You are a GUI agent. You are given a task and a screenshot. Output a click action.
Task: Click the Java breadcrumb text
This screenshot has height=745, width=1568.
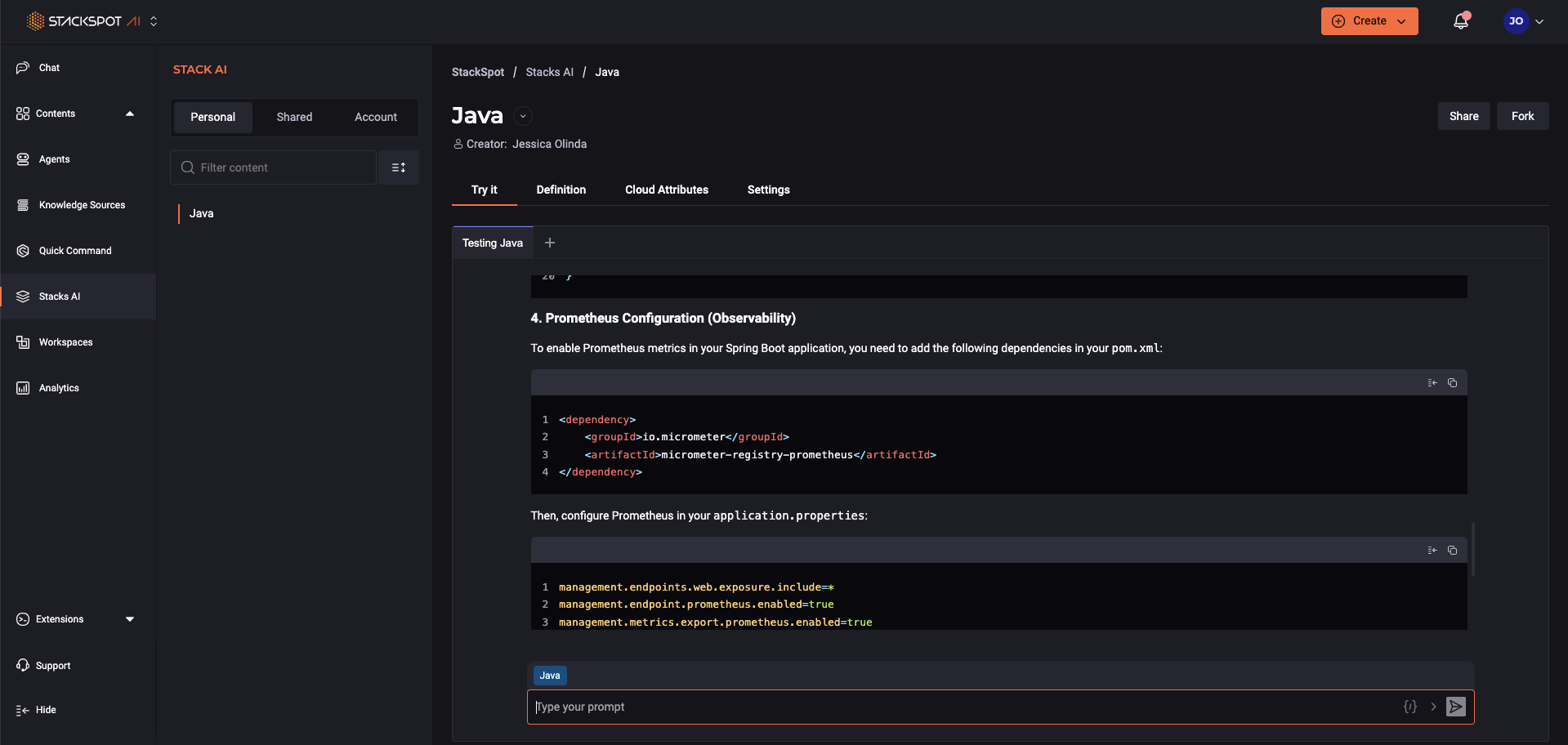tap(607, 72)
